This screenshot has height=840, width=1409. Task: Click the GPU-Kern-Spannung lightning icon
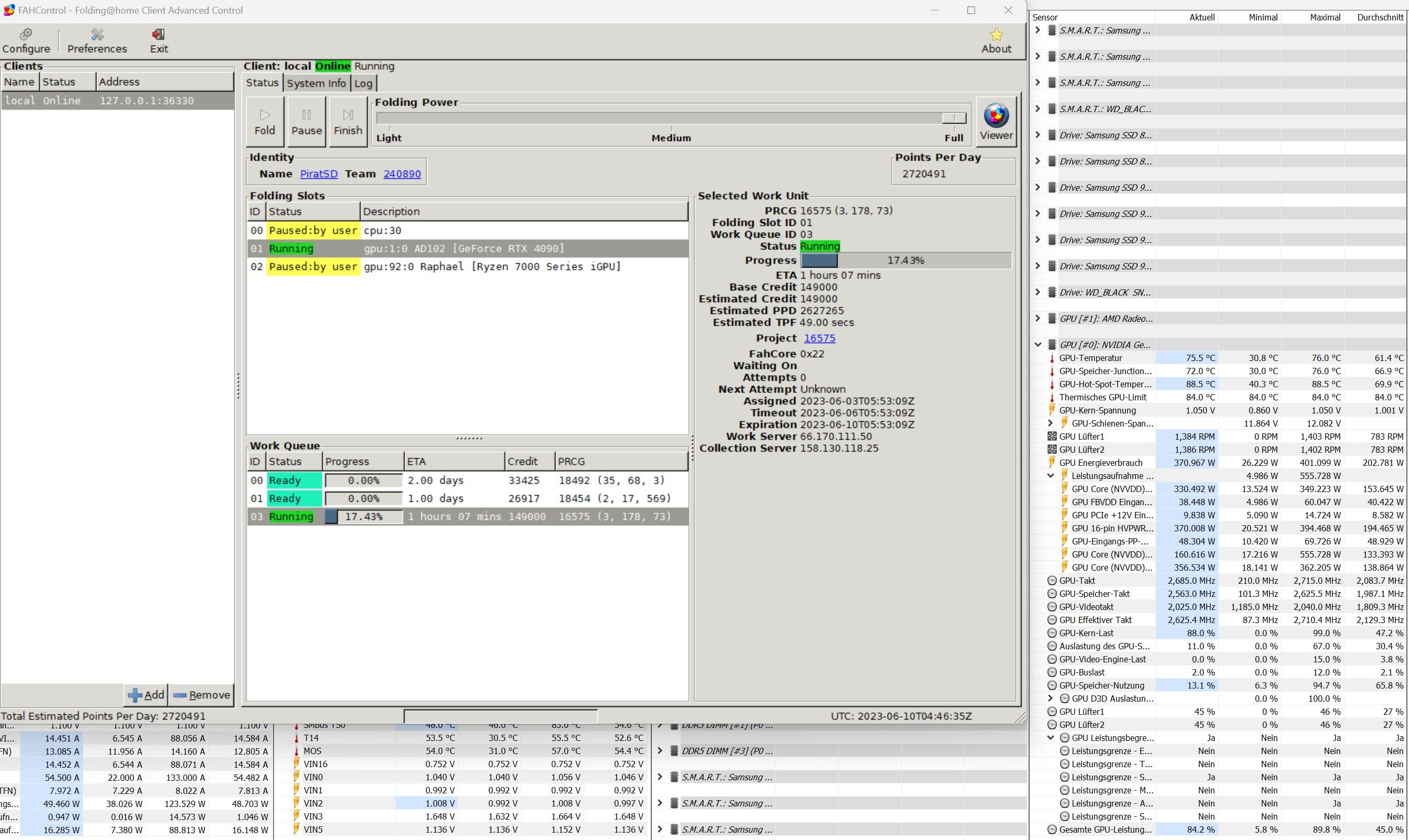(x=1052, y=410)
